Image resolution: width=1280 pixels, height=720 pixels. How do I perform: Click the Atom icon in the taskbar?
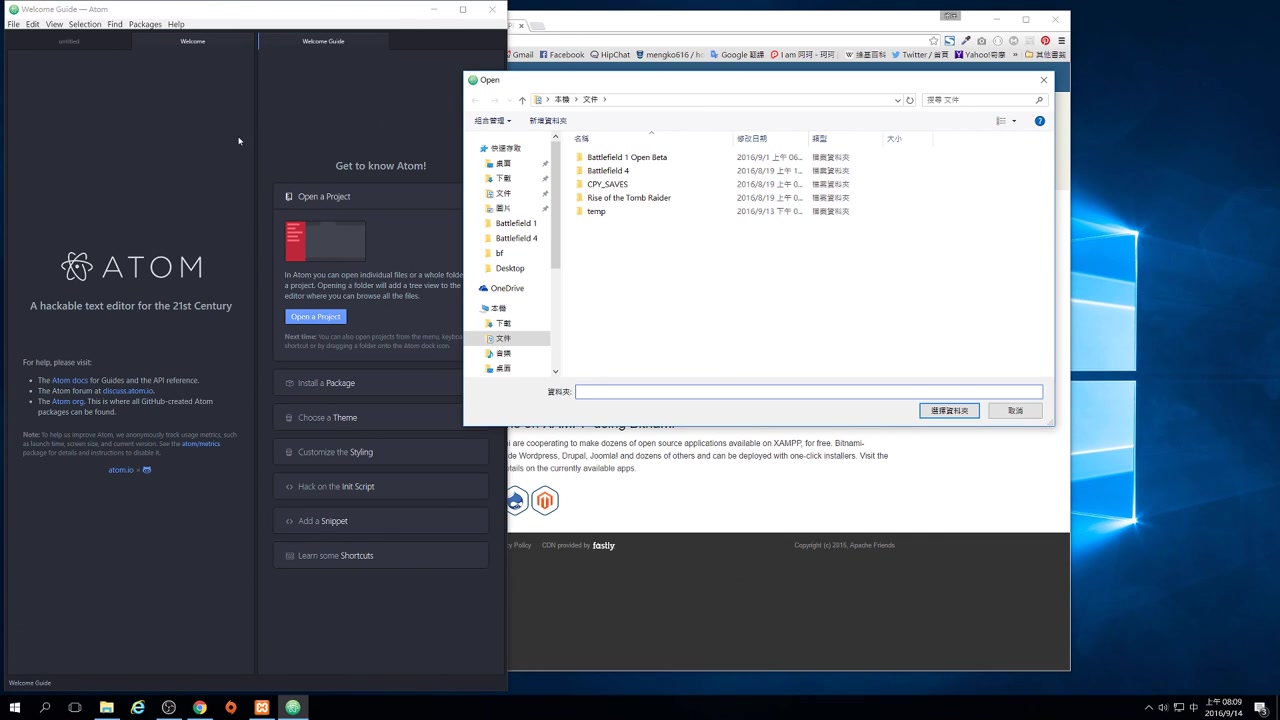coord(293,708)
